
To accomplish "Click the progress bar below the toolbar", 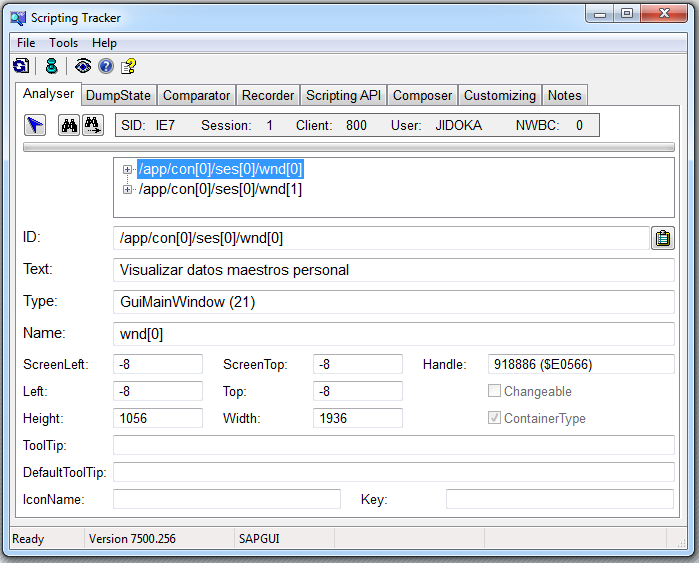I will coord(348,147).
